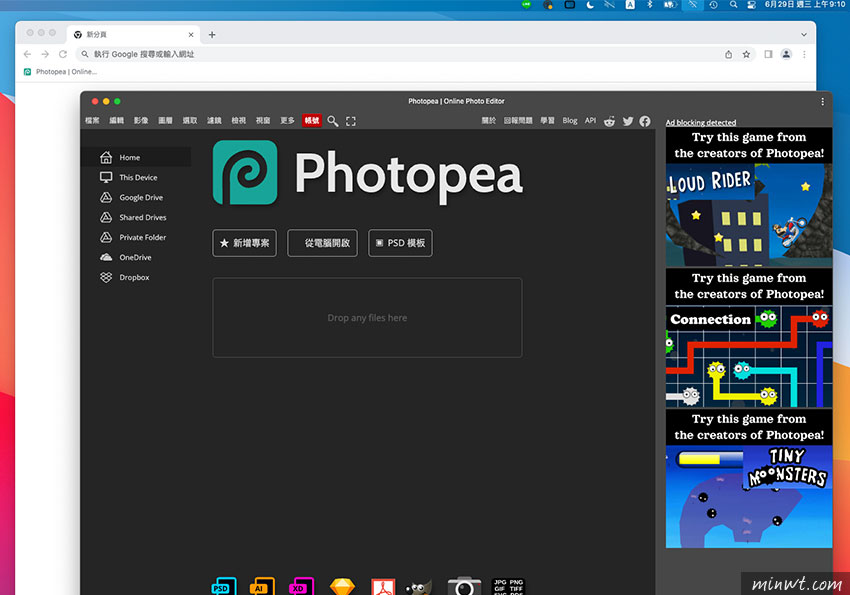This screenshot has width=850, height=595.
Task: Open the 濾鏡 menu in Photopea
Action: tap(214, 120)
